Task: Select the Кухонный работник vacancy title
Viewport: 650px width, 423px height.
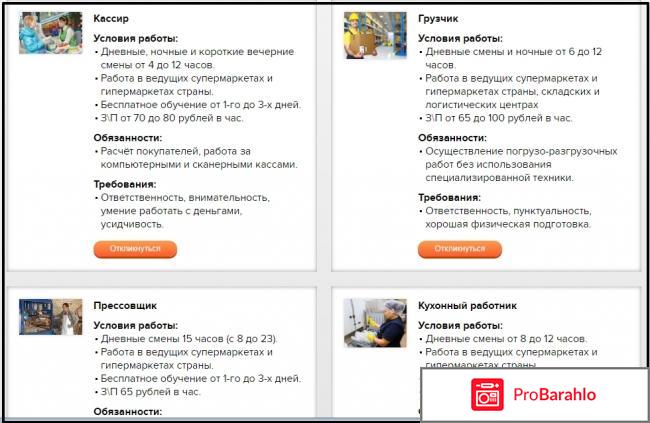Action: [x=467, y=306]
